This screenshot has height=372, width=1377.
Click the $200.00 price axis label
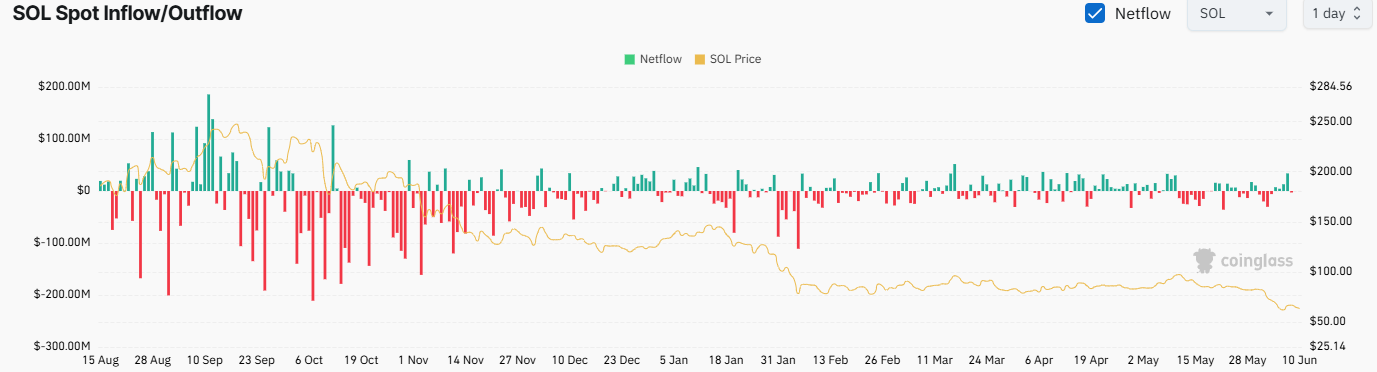click(1330, 171)
